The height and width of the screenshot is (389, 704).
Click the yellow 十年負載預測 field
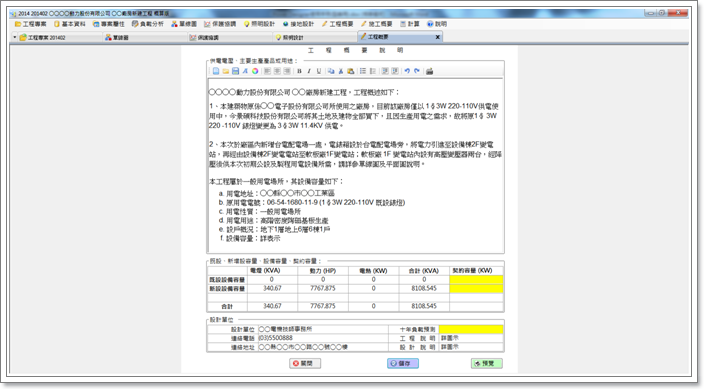[x=471, y=329]
